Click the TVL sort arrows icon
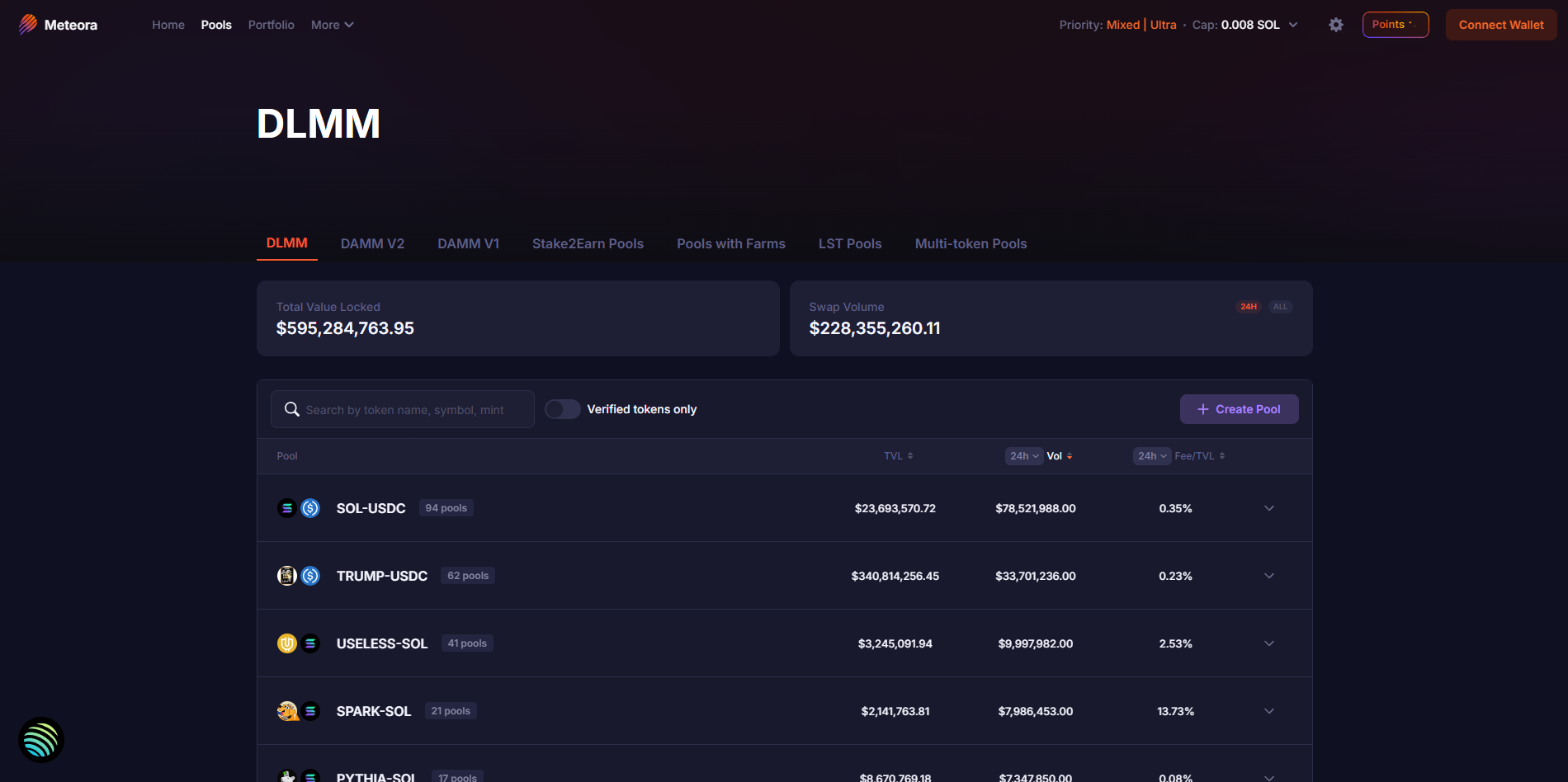This screenshot has width=1568, height=782. pos(910,456)
